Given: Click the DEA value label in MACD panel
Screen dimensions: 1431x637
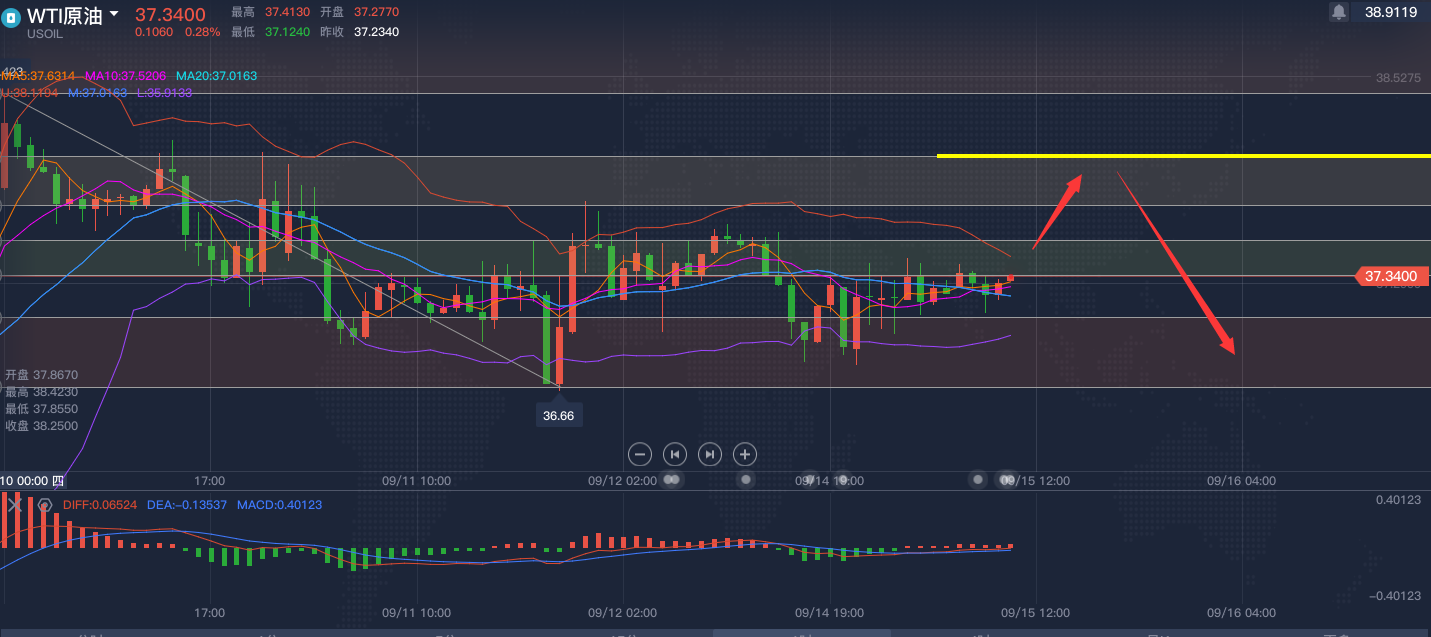Looking at the screenshot, I should point(186,505).
